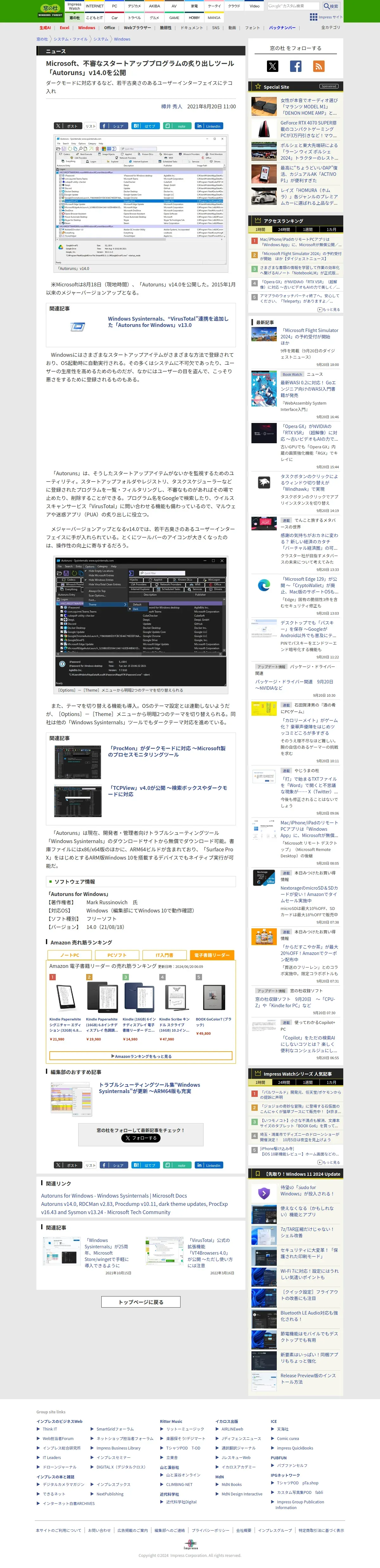Open the Impress Watch header tab
Image resolution: width=380 pixels, height=1568 pixels.
click(x=74, y=6)
